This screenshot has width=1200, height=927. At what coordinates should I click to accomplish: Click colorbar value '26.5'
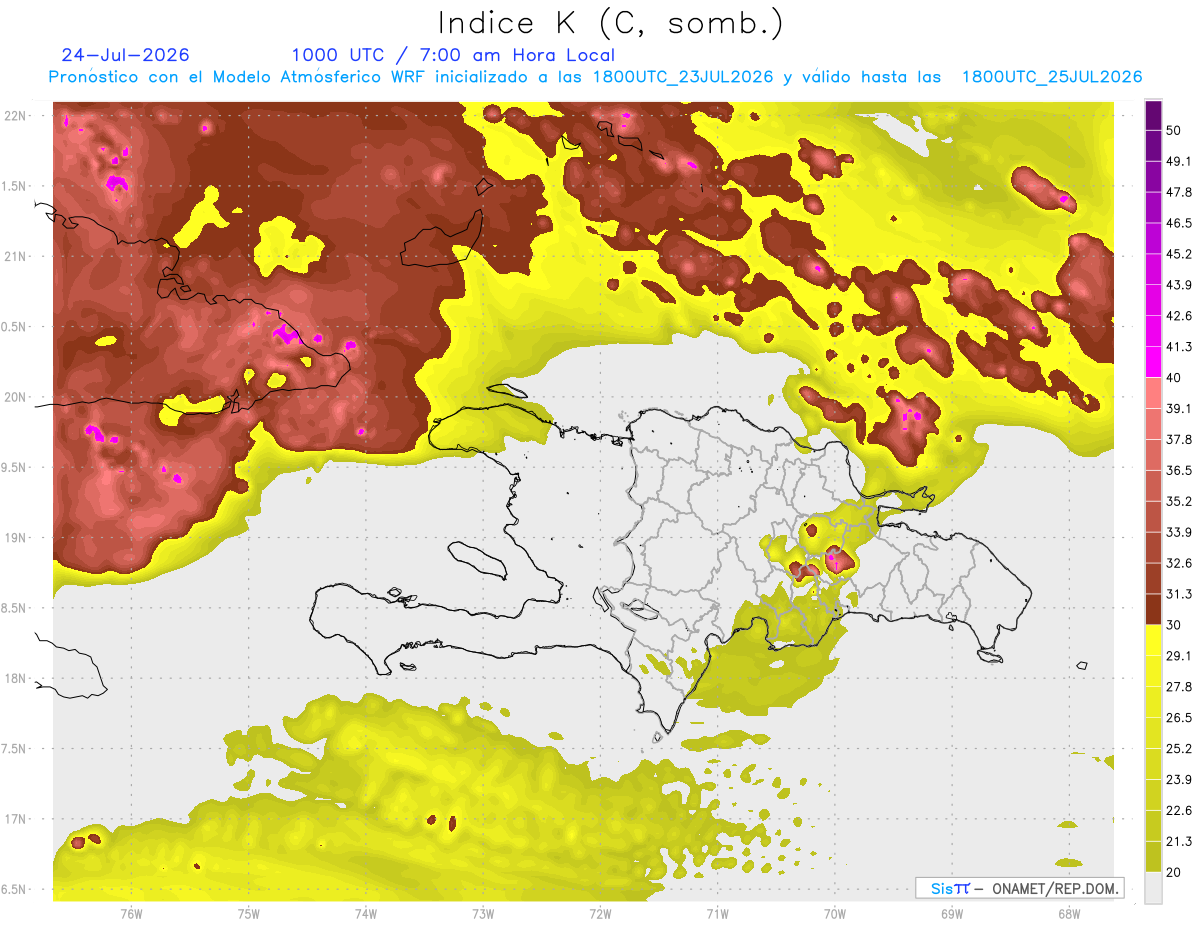click(1179, 717)
